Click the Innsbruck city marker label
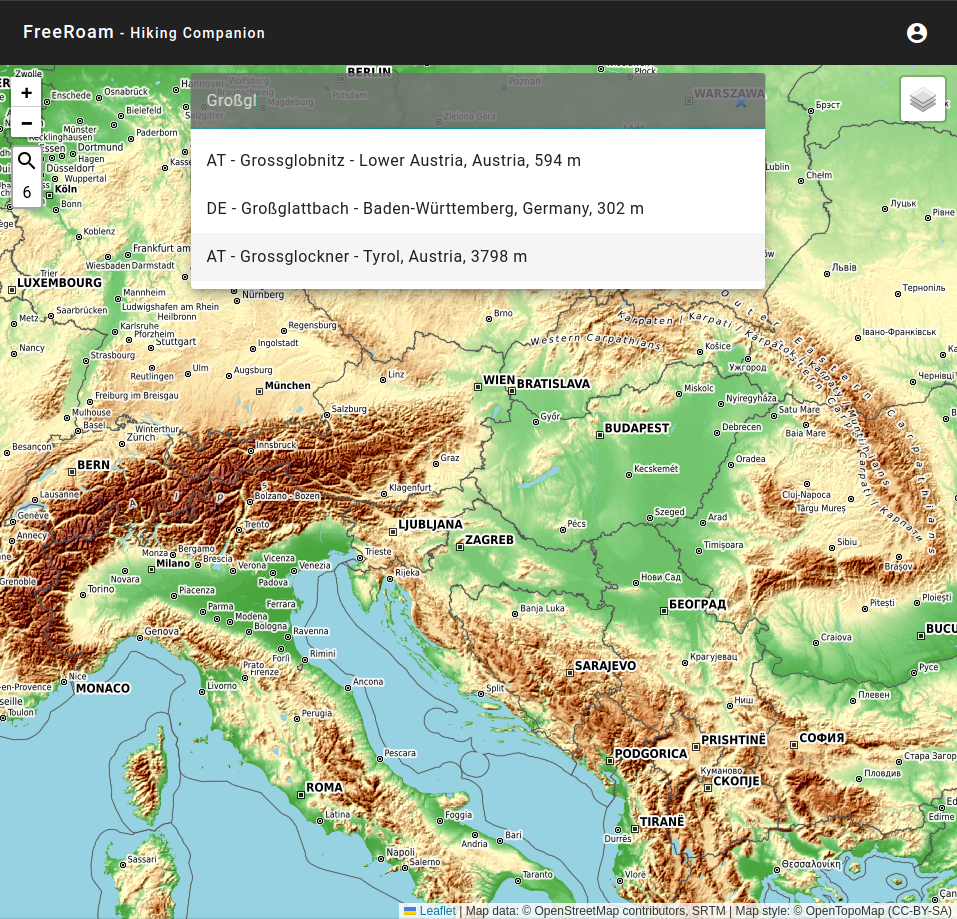 (276, 445)
